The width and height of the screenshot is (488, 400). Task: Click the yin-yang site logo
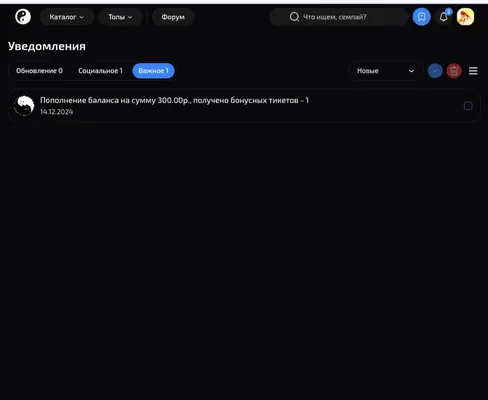click(23, 17)
